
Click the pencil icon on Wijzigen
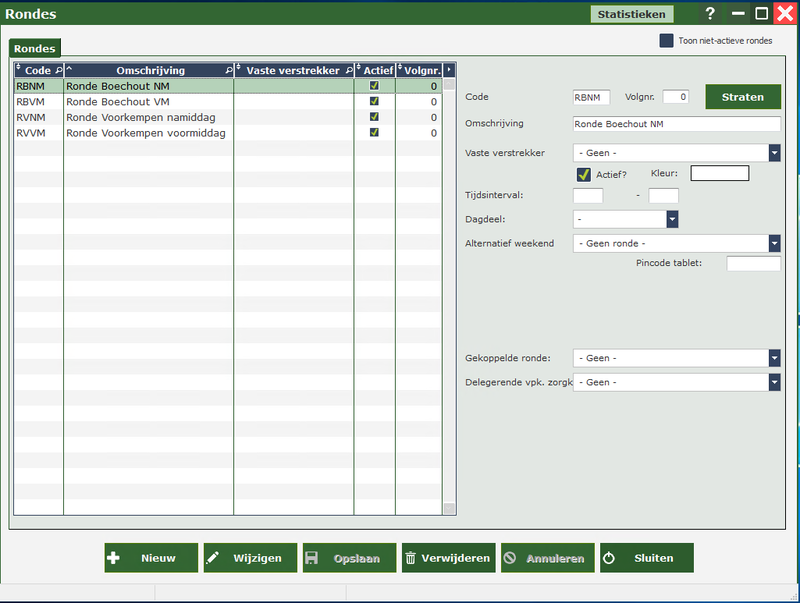[x=213, y=558]
